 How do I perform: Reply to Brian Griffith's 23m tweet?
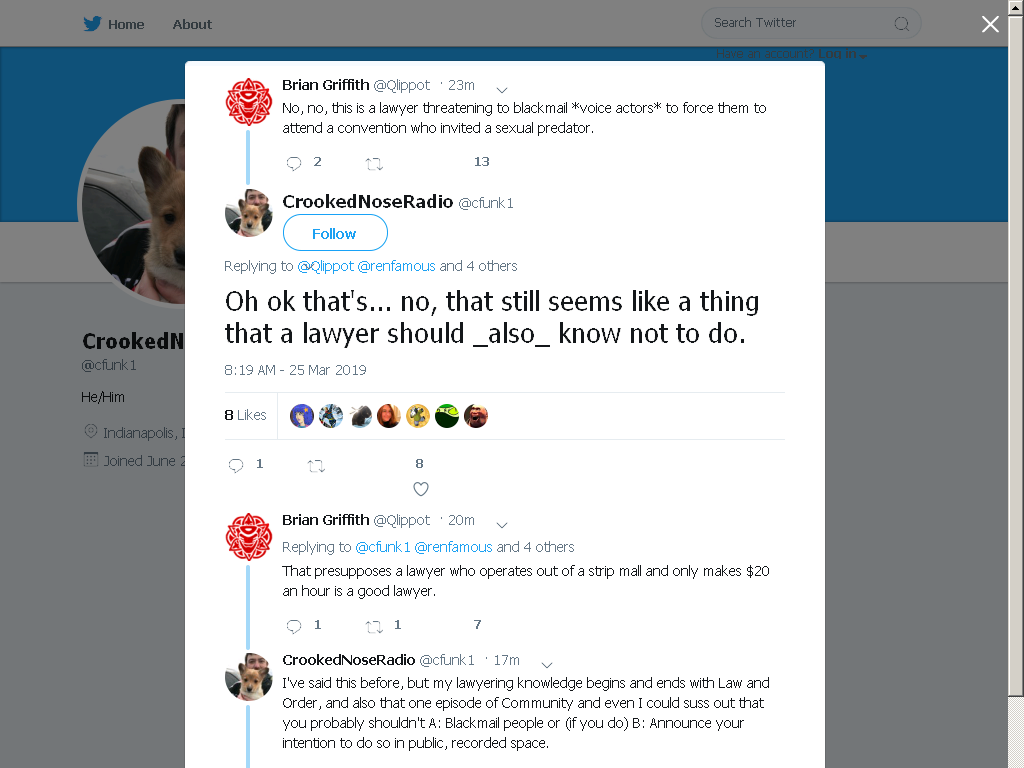point(294,163)
